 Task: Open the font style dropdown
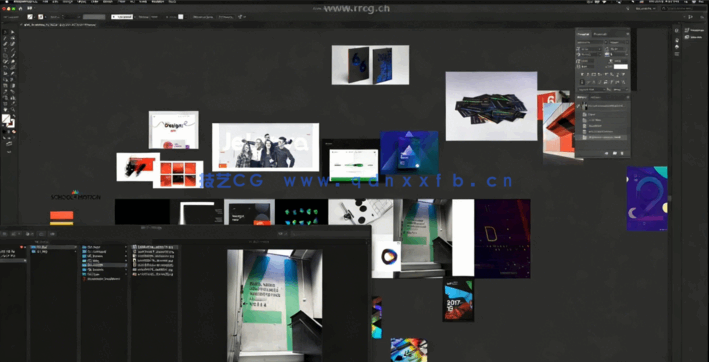(x=619, y=42)
